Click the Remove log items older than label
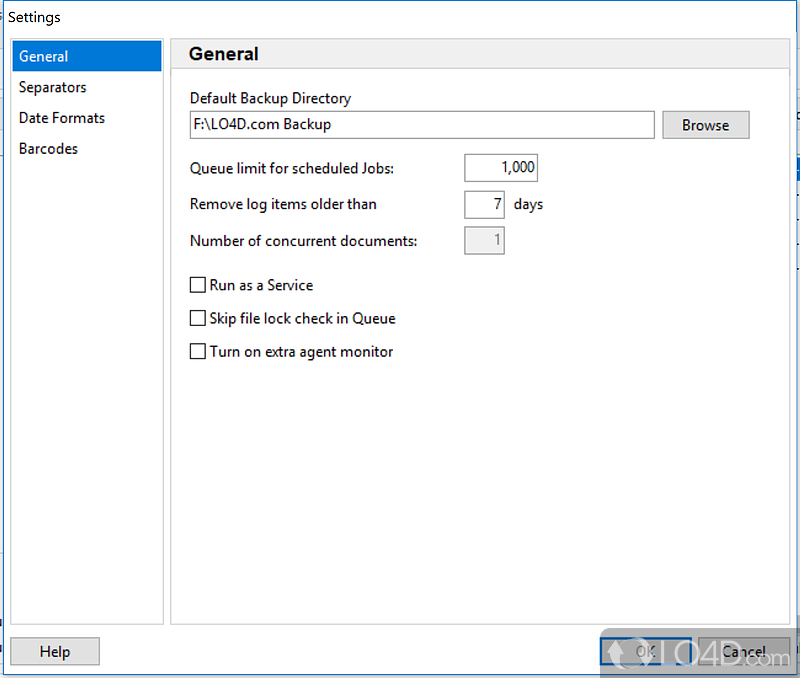This screenshot has width=800, height=678. [283, 204]
